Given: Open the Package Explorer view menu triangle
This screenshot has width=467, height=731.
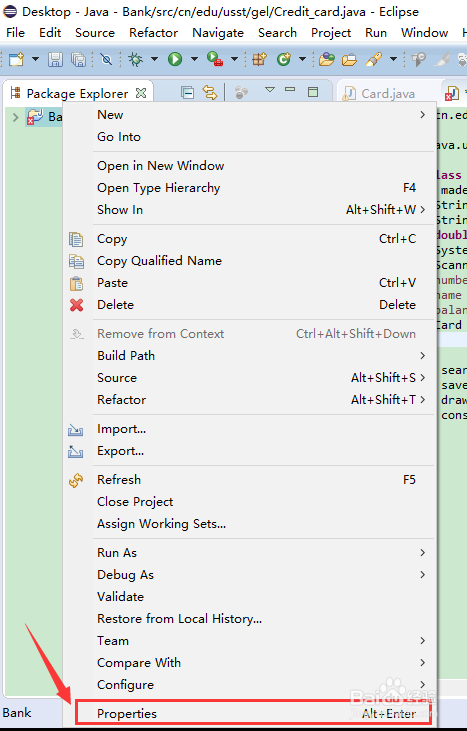Looking at the screenshot, I should [269, 90].
